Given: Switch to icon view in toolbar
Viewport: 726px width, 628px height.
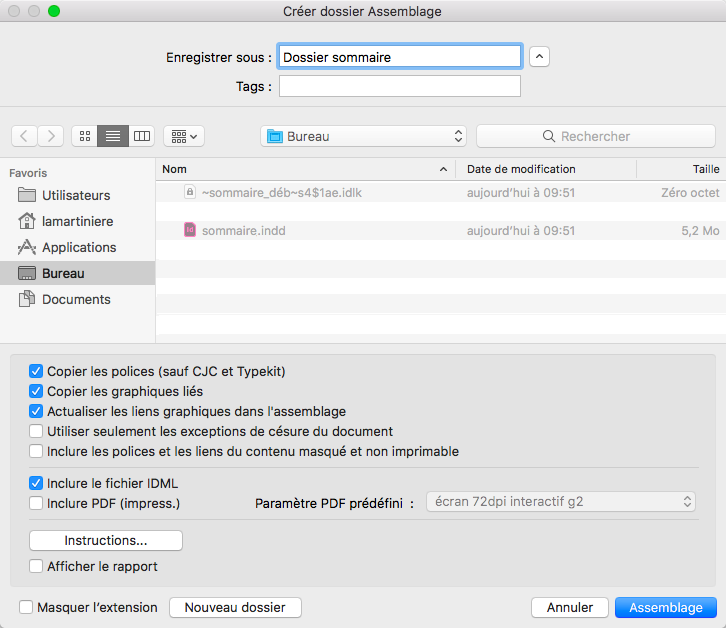Looking at the screenshot, I should coord(84,136).
